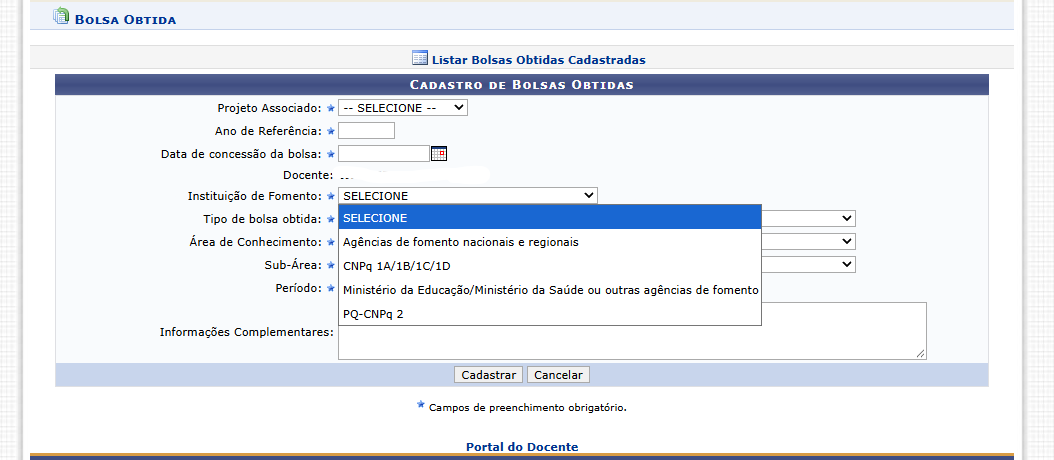Collapse the Instituição de Fomento dropdown
This screenshot has height=460, width=1054.
[467, 196]
